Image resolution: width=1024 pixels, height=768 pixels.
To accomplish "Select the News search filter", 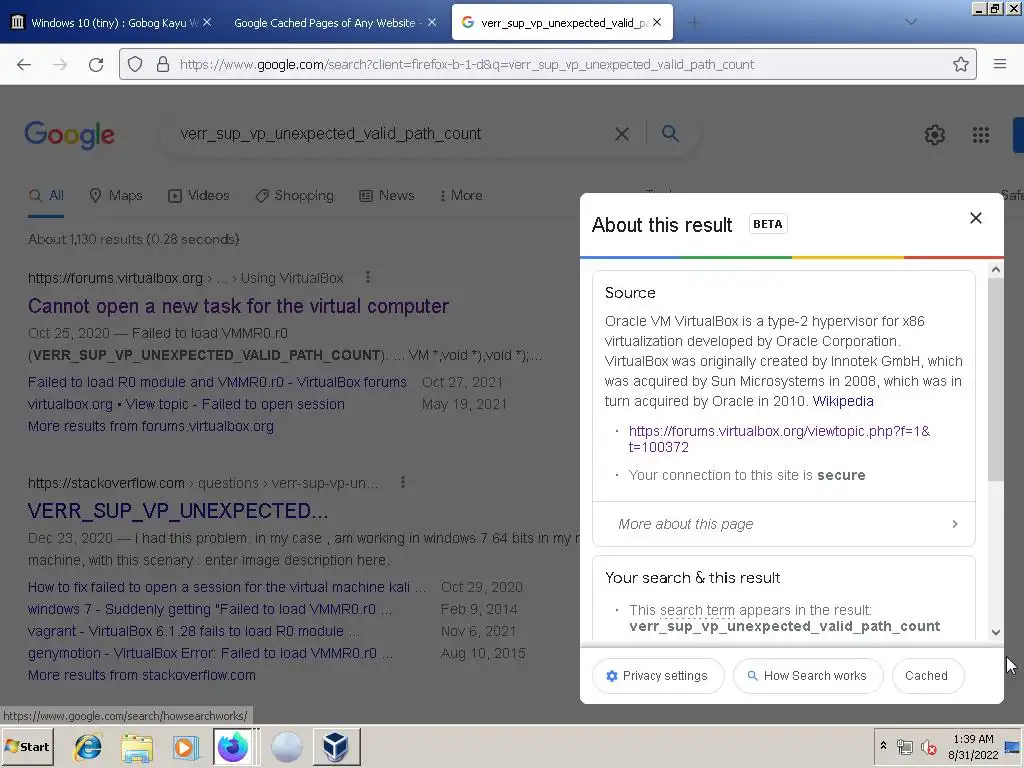I will tap(387, 195).
